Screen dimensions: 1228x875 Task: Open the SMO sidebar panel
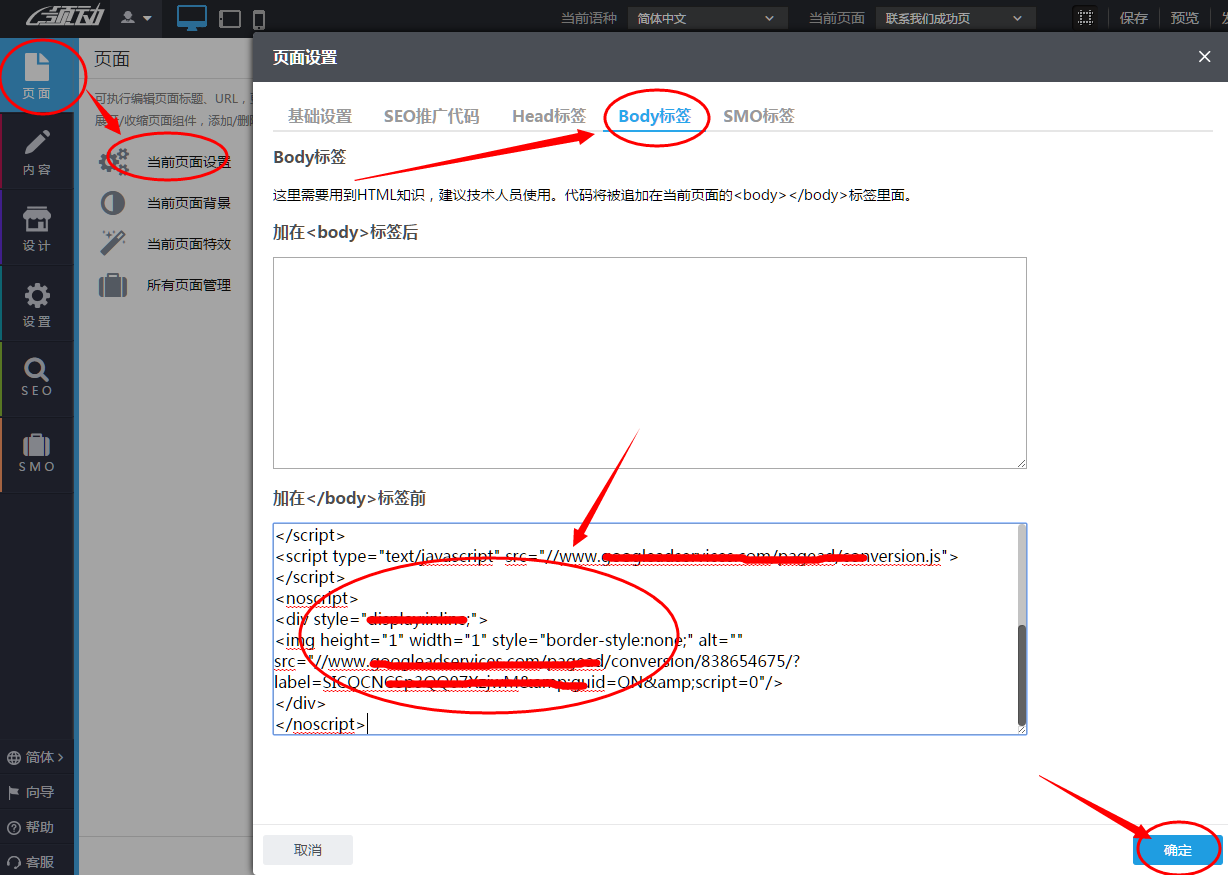(x=37, y=452)
